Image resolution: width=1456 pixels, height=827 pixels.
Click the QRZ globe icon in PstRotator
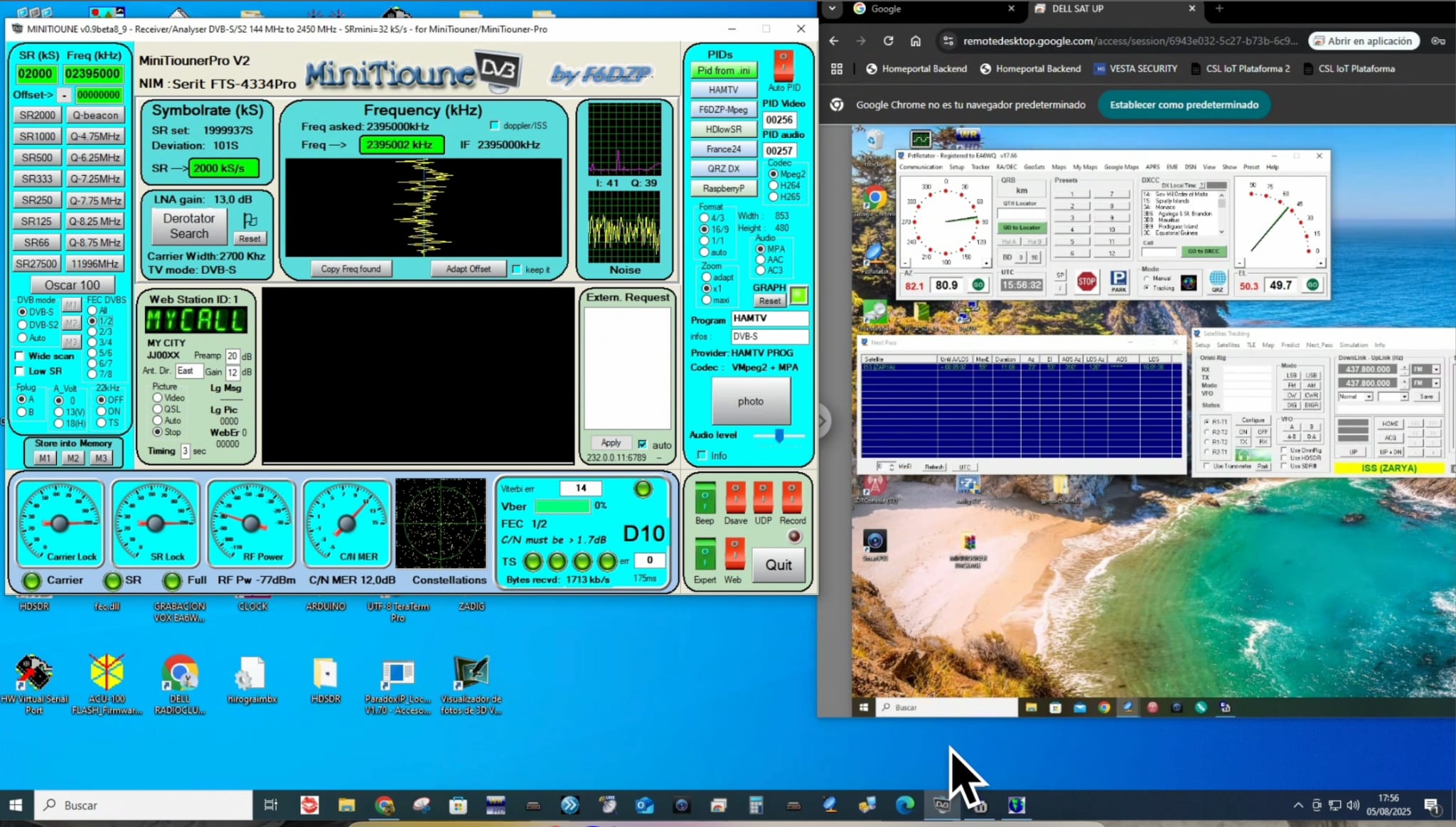1217,282
